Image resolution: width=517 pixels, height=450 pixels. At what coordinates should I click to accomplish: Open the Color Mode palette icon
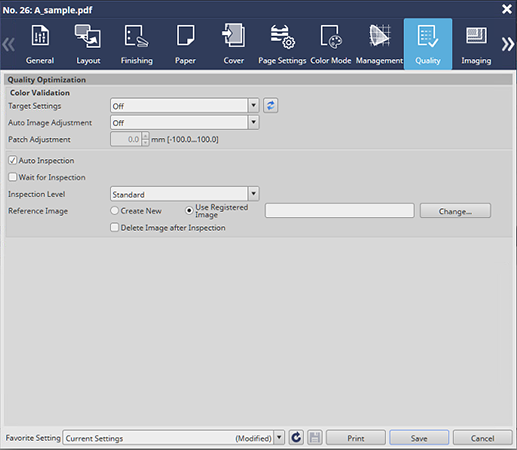pyautogui.click(x=331, y=36)
